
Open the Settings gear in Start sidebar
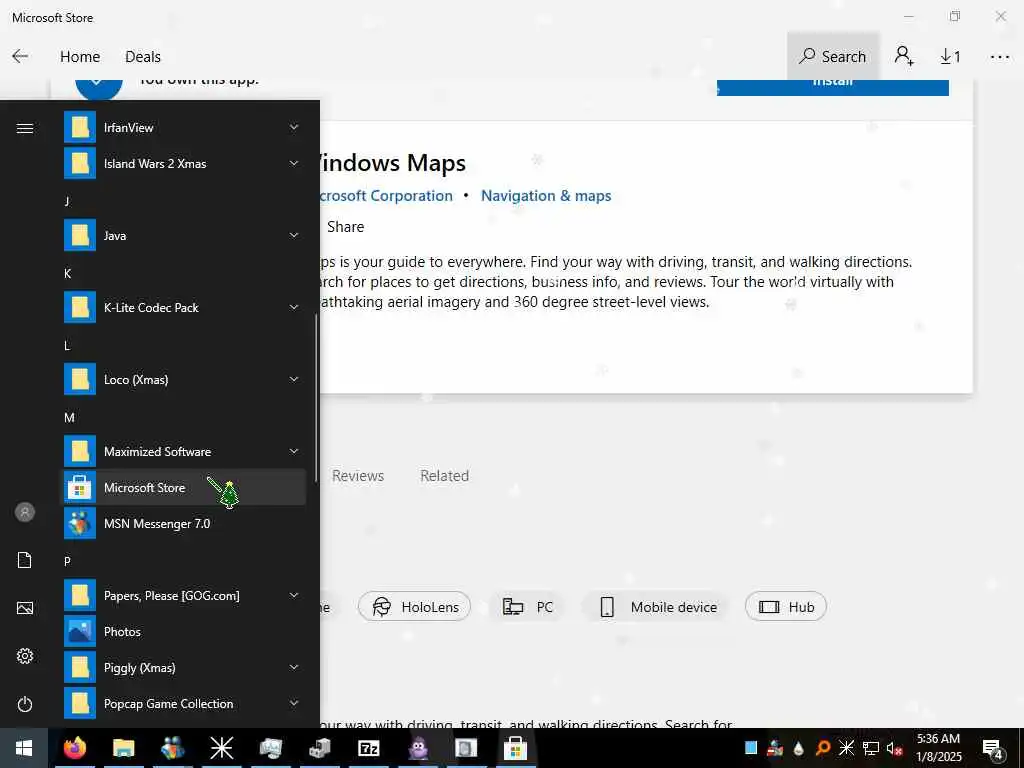(25, 656)
